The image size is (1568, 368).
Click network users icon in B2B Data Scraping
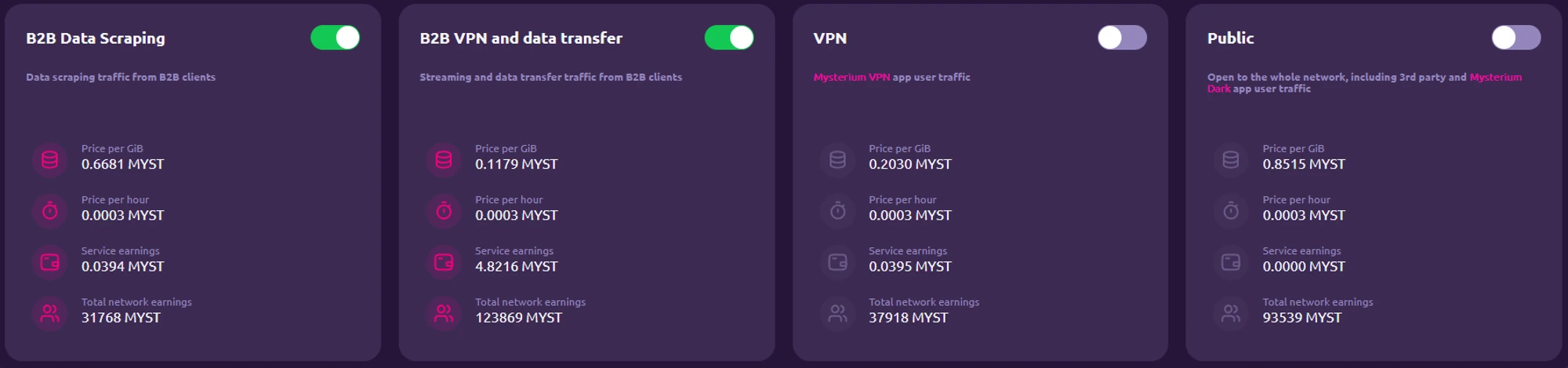pyautogui.click(x=49, y=314)
